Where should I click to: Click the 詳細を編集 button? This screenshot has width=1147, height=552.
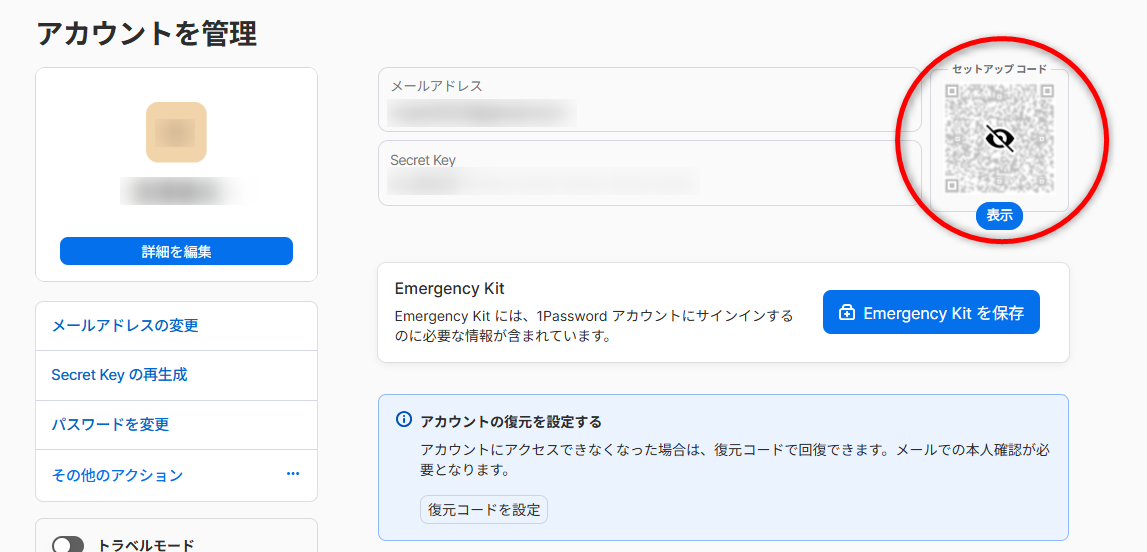coord(176,252)
